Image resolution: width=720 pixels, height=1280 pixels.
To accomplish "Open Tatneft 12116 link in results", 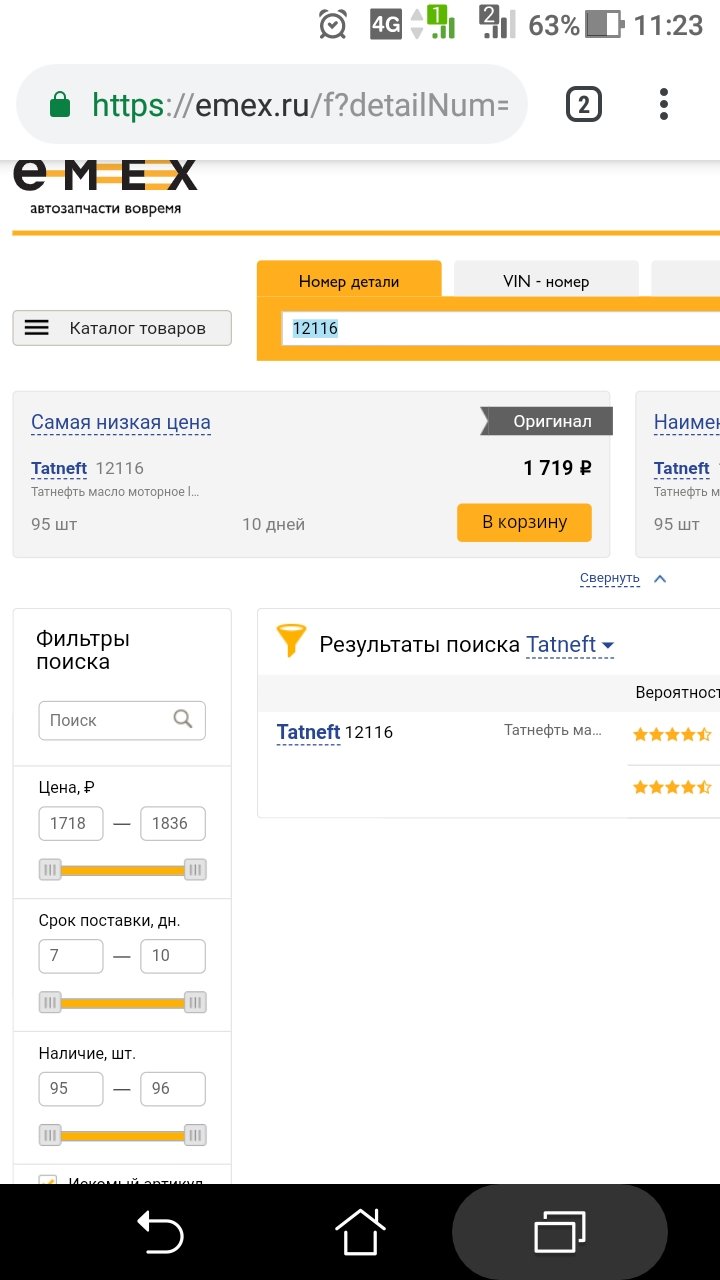I will (x=335, y=733).
